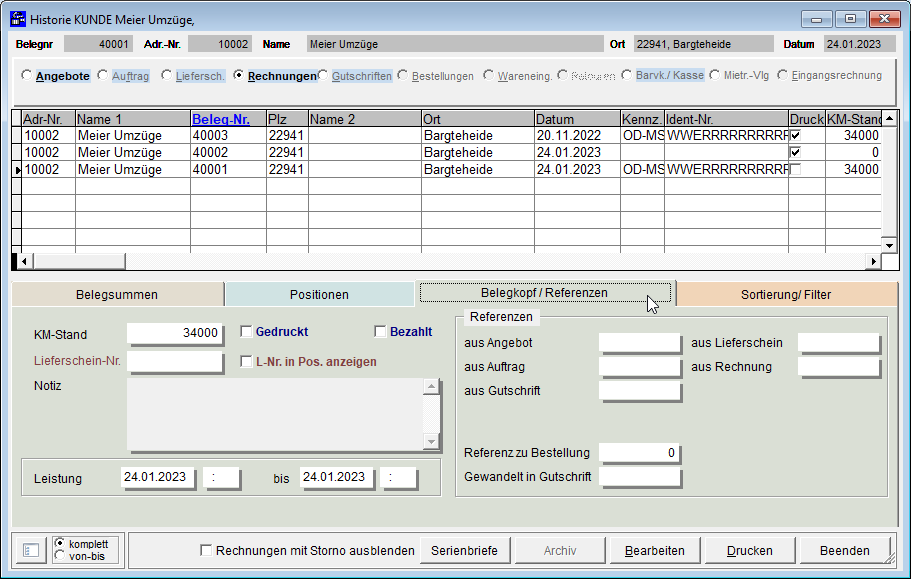This screenshot has height=579, width=911.
Task: Open the Positionen tab
Action: pyautogui.click(x=319, y=294)
